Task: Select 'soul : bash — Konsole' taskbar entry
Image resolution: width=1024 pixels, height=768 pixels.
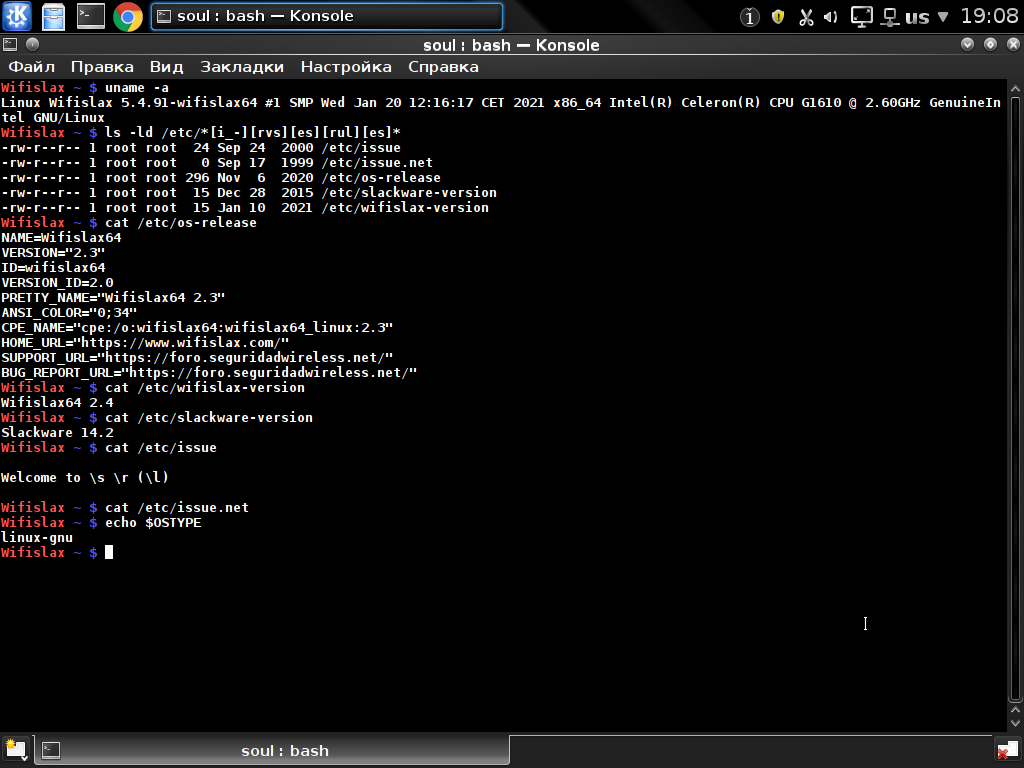Action: 327,16
